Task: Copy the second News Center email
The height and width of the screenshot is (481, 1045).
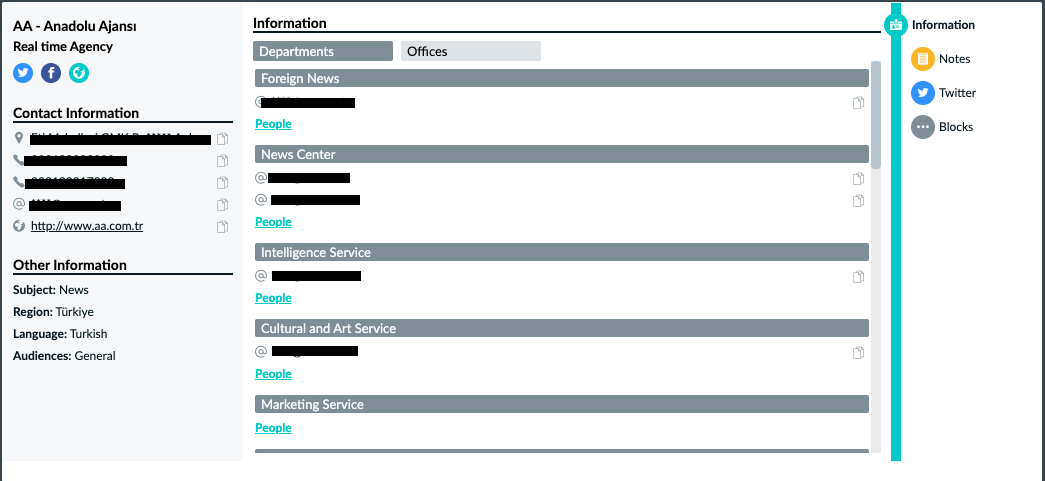Action: (x=858, y=201)
